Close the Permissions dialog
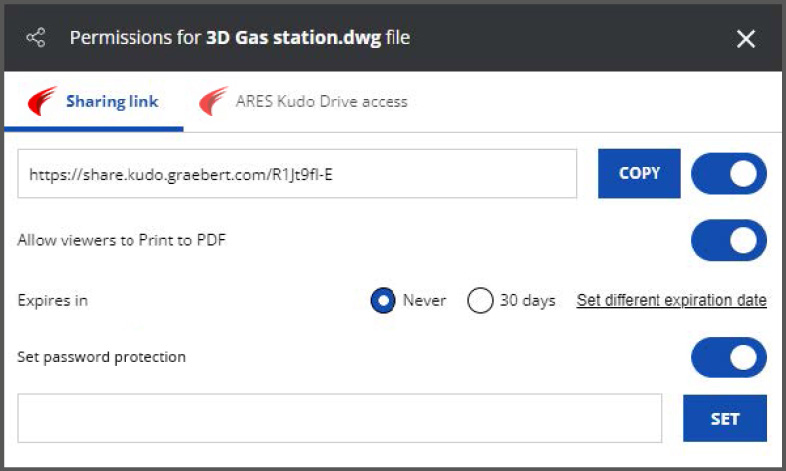 tap(745, 39)
